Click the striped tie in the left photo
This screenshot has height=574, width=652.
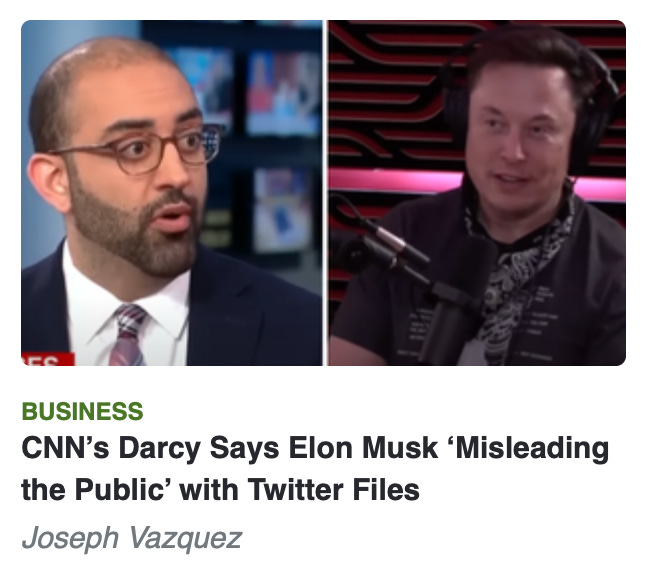[128, 335]
